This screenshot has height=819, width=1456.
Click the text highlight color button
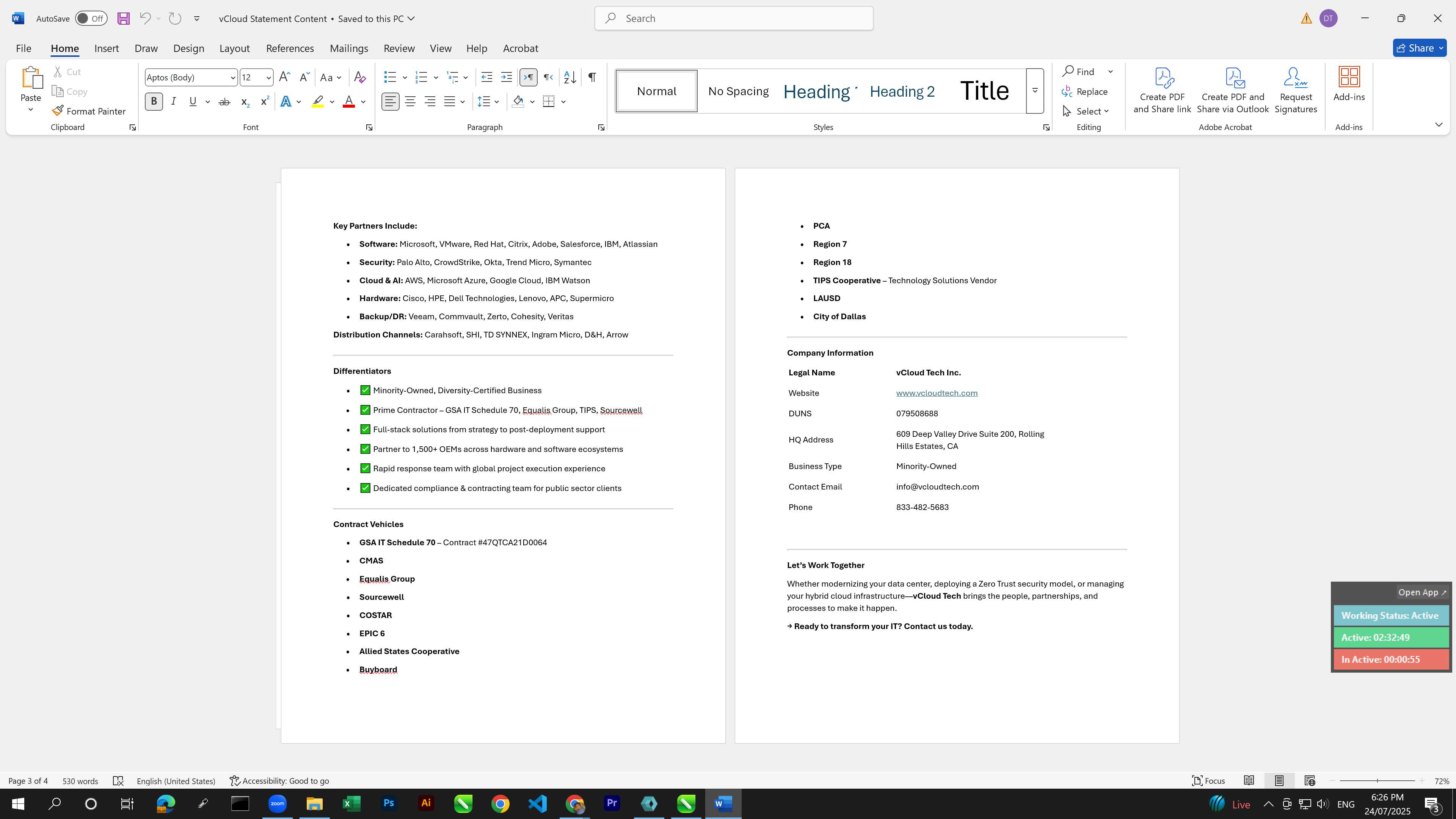point(318,102)
